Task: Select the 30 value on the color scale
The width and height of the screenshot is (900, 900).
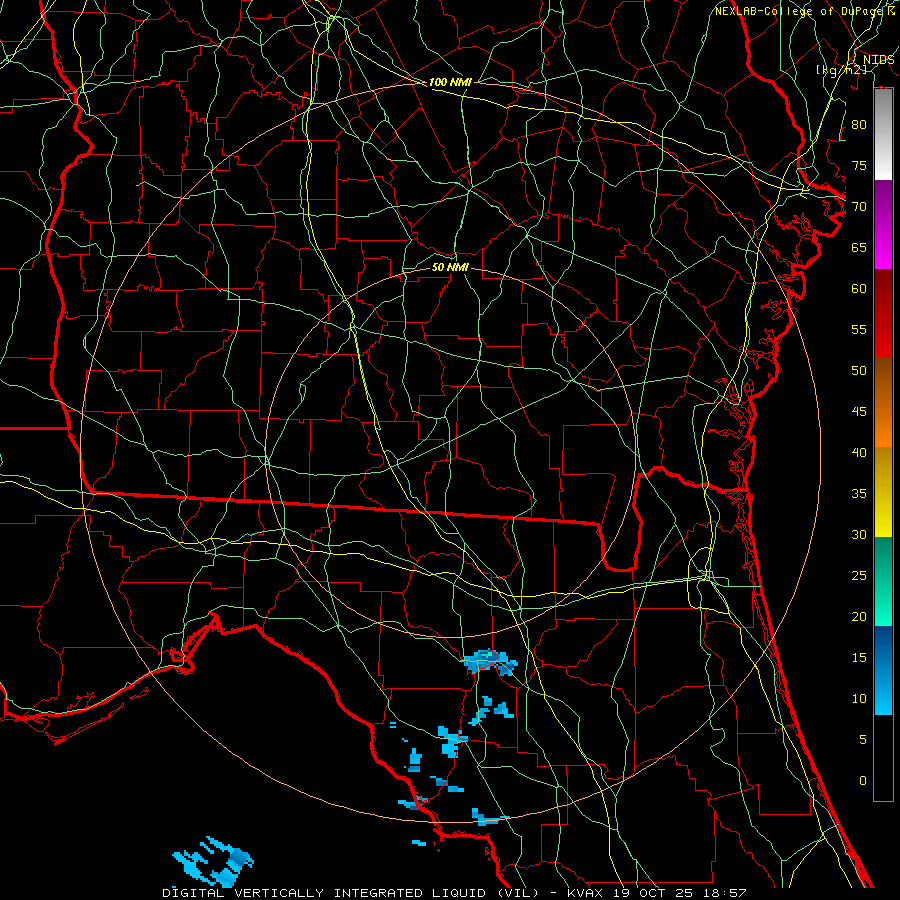Action: 859,534
